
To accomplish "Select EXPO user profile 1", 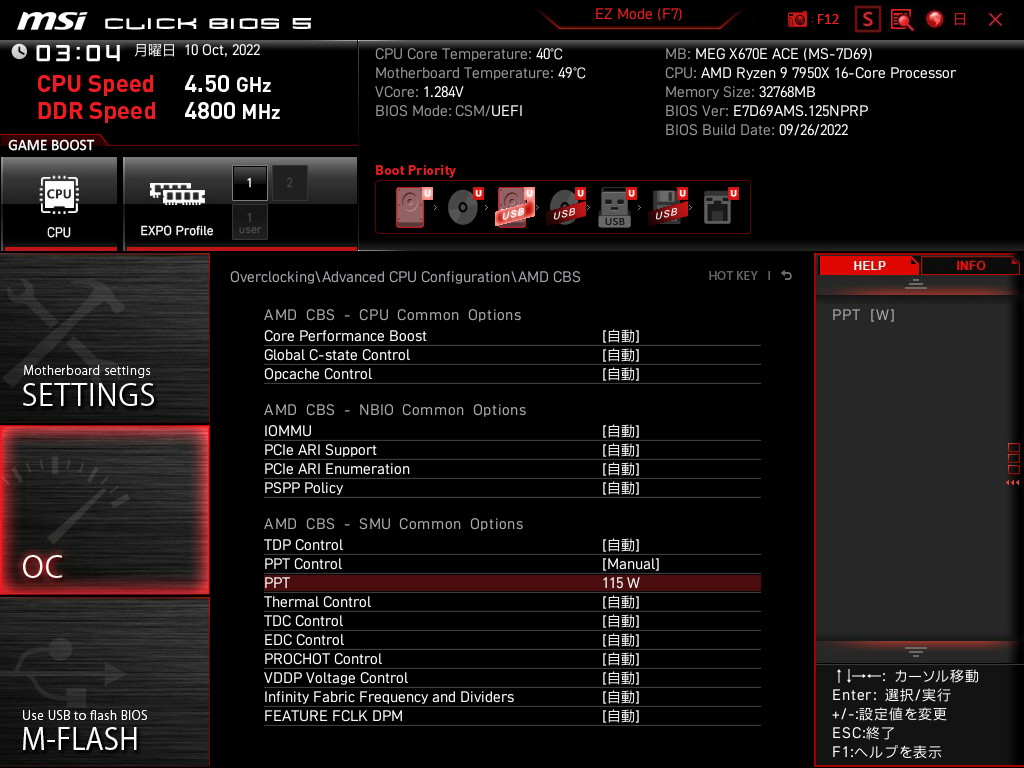I will [x=249, y=222].
